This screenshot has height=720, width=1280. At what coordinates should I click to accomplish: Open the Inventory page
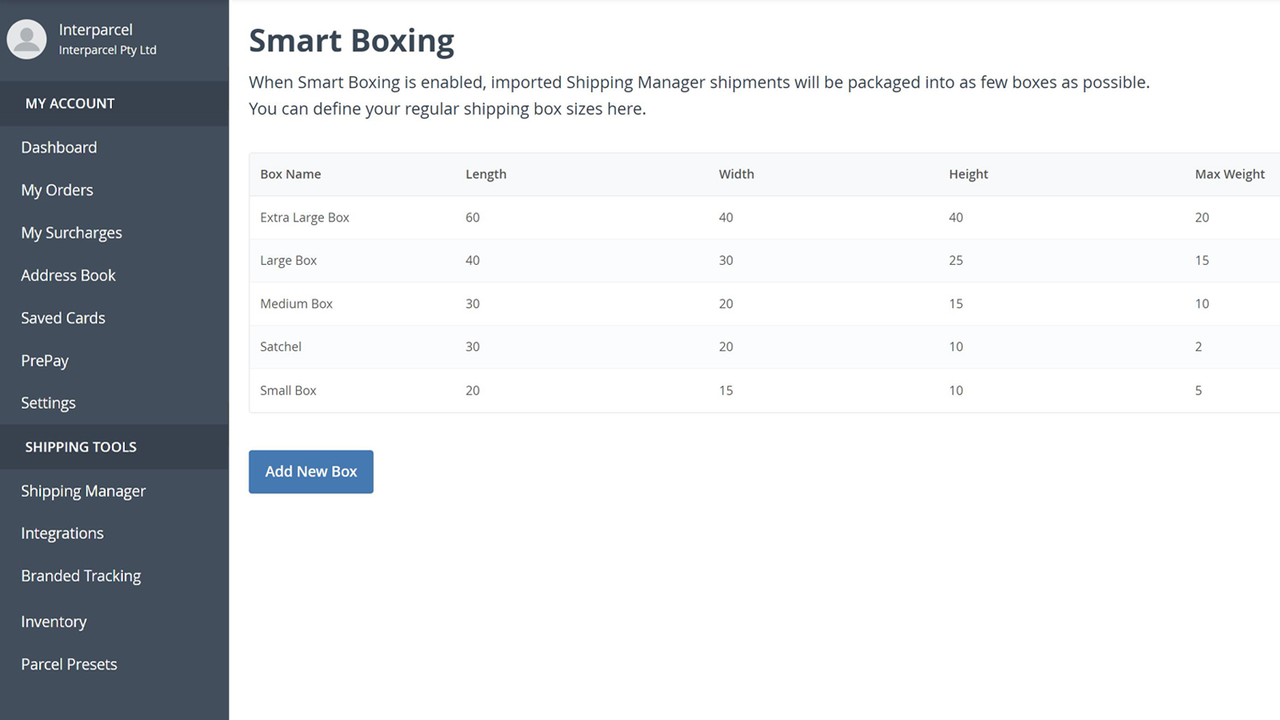coord(53,621)
